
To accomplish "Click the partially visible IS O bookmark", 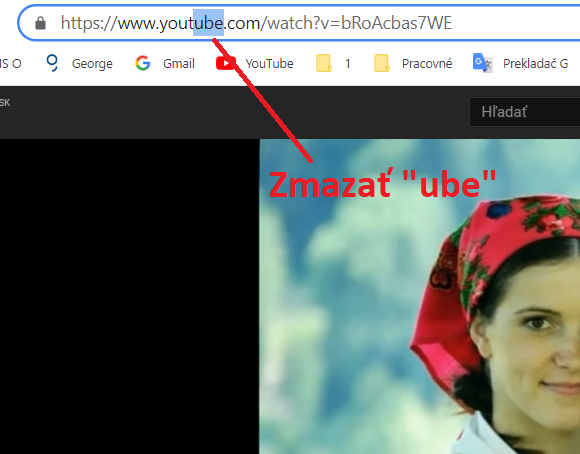I will point(11,64).
